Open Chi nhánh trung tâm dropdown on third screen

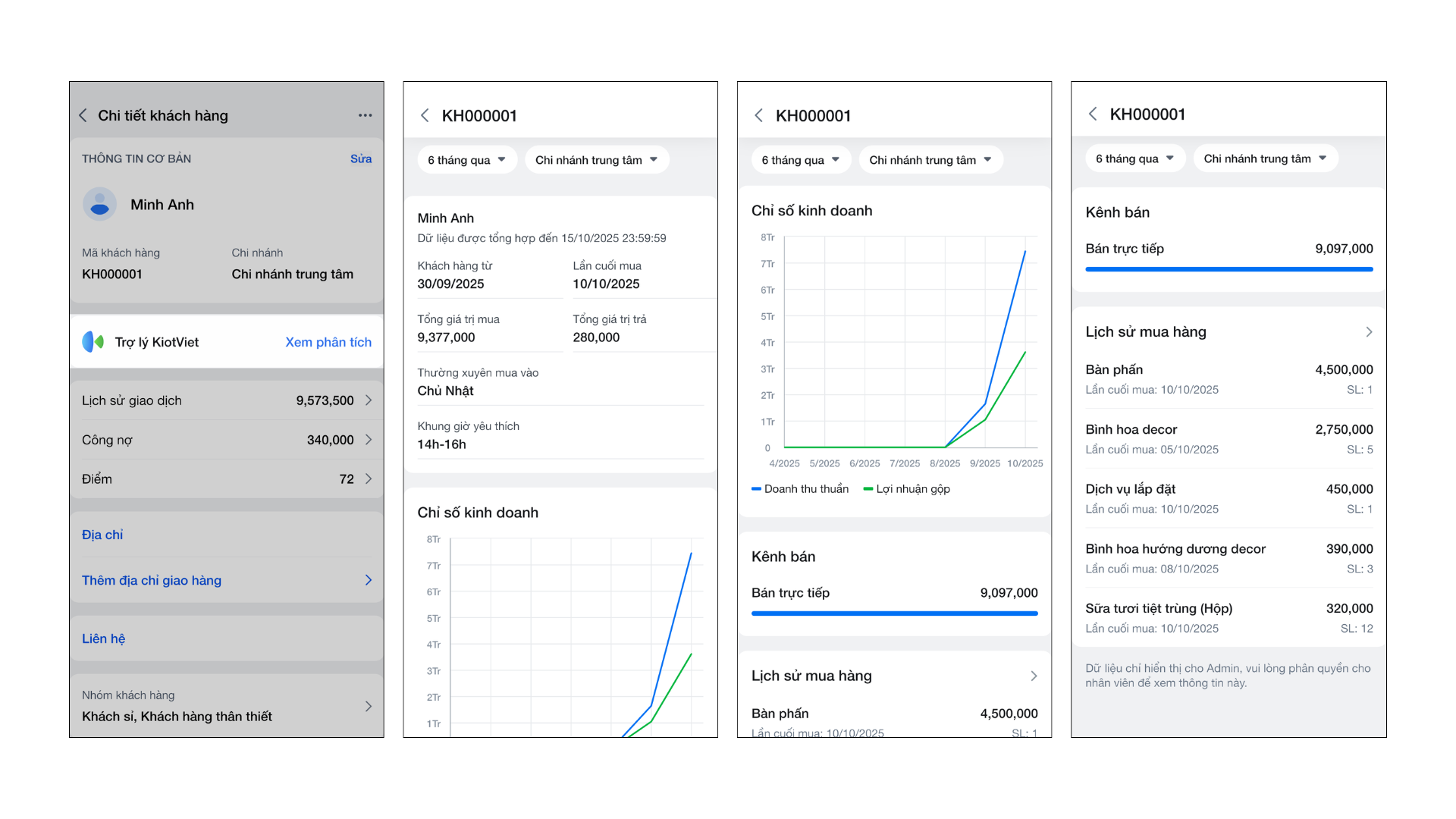[x=930, y=160]
